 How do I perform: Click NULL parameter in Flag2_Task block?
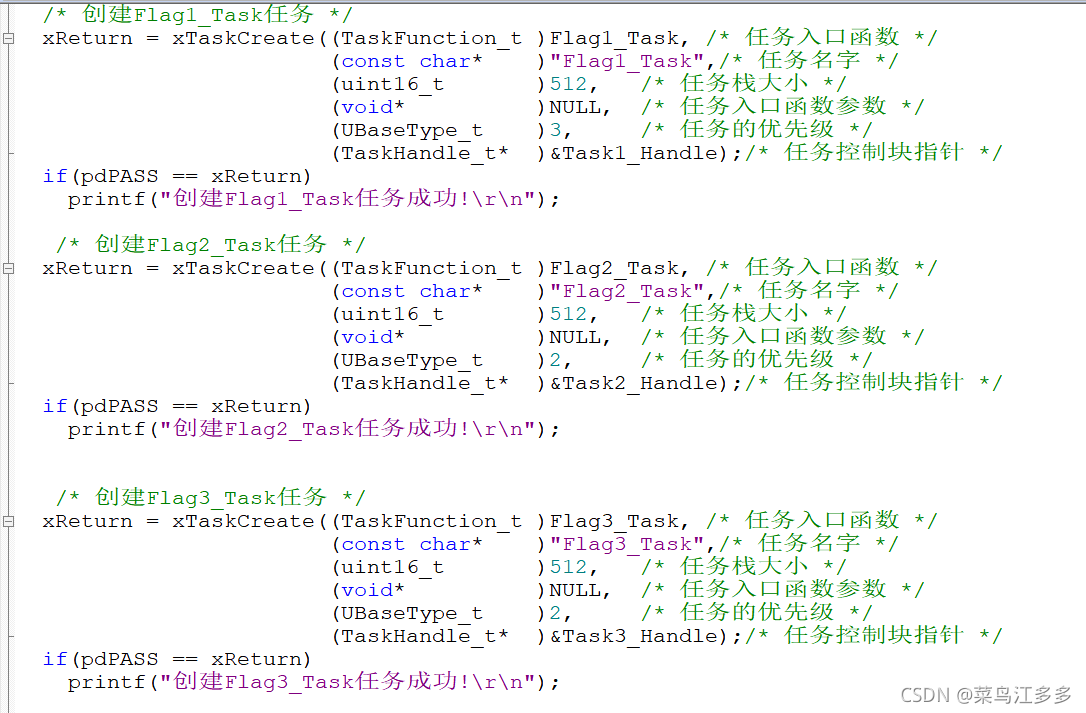coord(575,337)
